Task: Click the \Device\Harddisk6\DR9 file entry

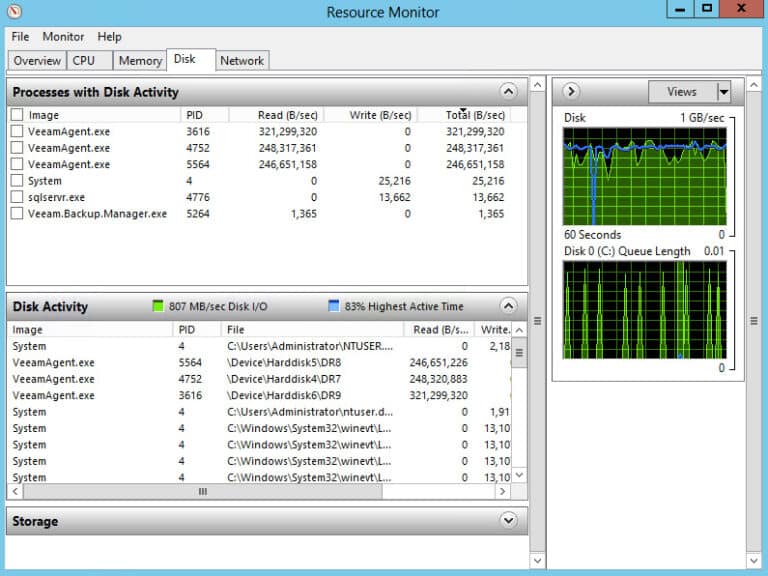Action: pos(284,395)
